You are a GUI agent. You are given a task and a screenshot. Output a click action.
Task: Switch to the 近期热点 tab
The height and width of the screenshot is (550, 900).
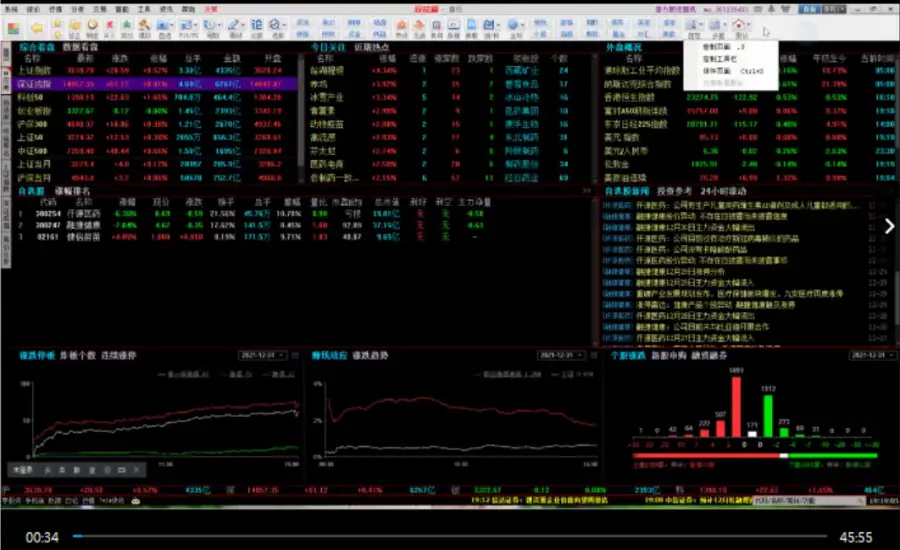click(x=356, y=47)
